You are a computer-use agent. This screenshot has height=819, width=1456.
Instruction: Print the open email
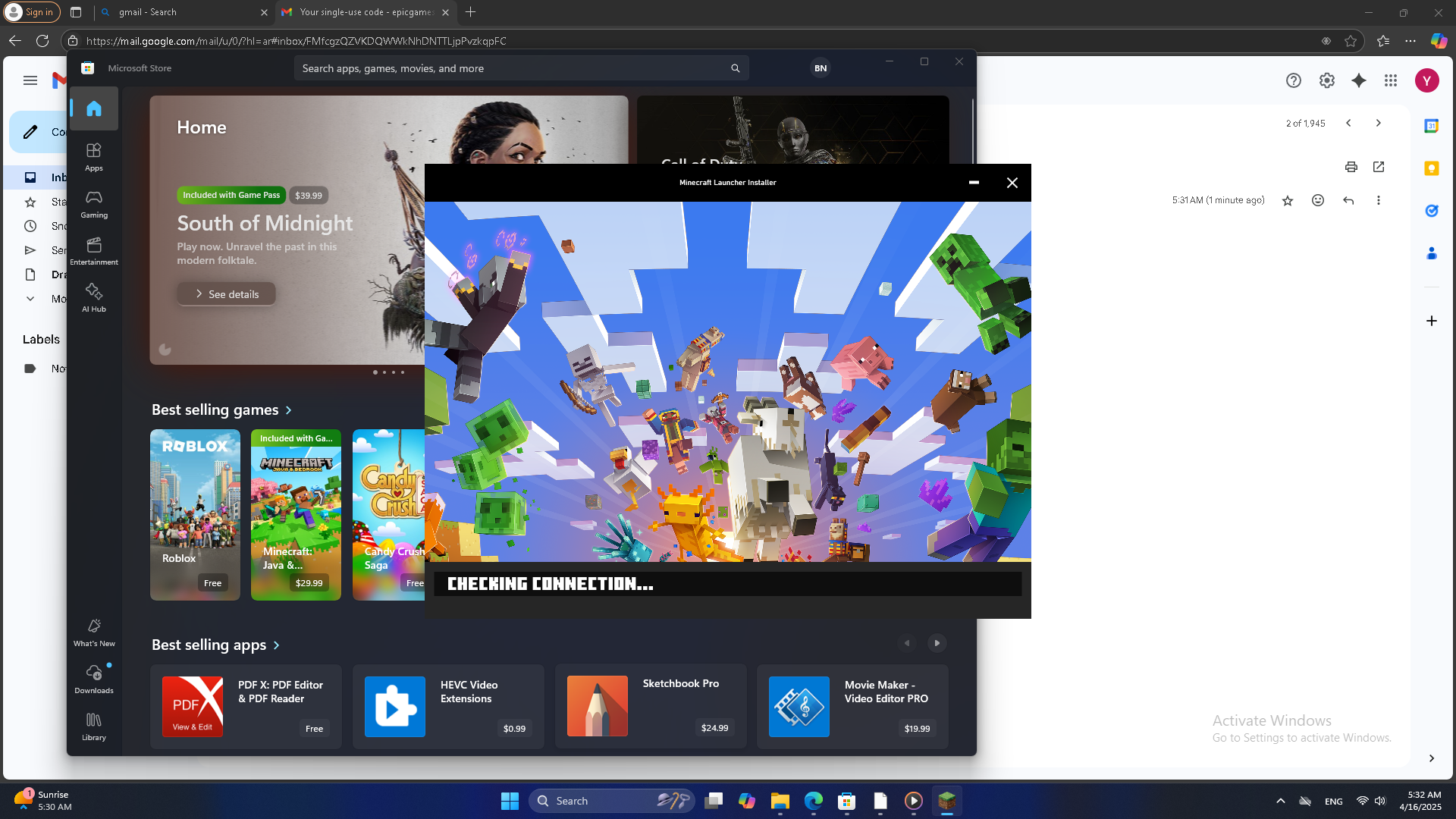pyautogui.click(x=1351, y=167)
